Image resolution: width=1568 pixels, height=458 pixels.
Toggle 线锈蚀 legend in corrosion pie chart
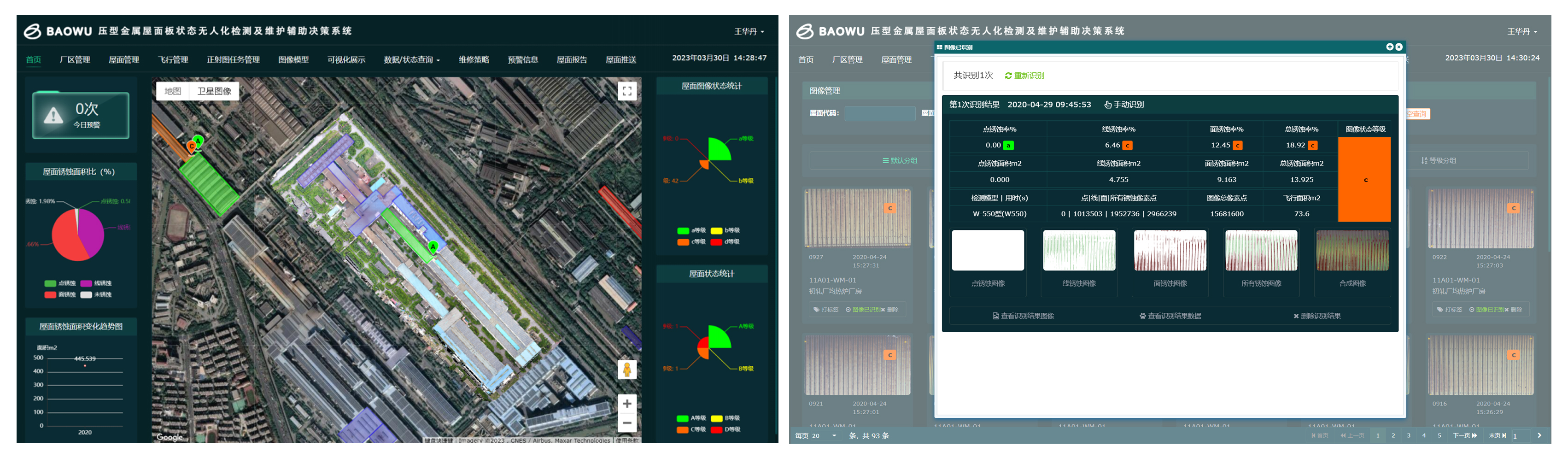[96, 283]
